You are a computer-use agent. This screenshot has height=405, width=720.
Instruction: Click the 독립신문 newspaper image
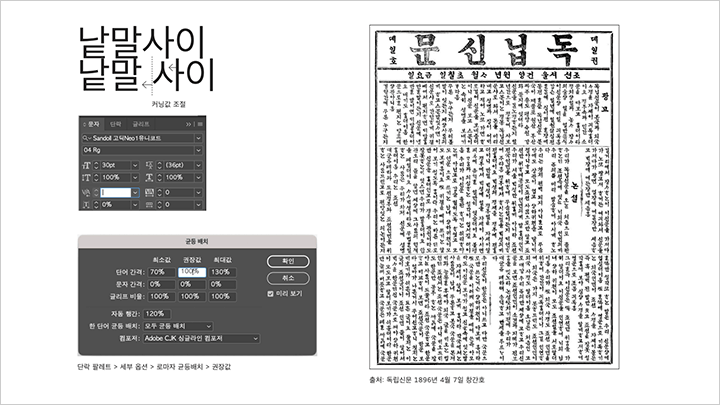click(495, 197)
